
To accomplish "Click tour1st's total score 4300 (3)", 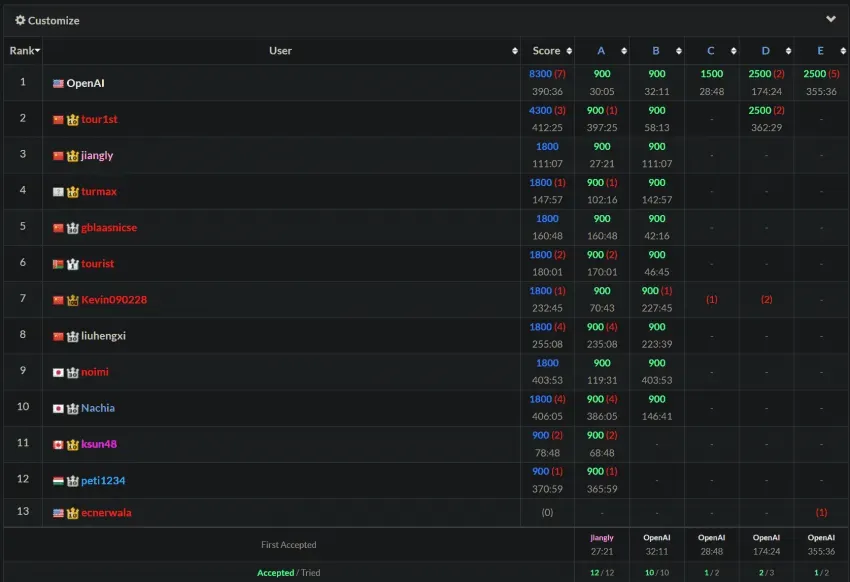I will tap(547, 111).
